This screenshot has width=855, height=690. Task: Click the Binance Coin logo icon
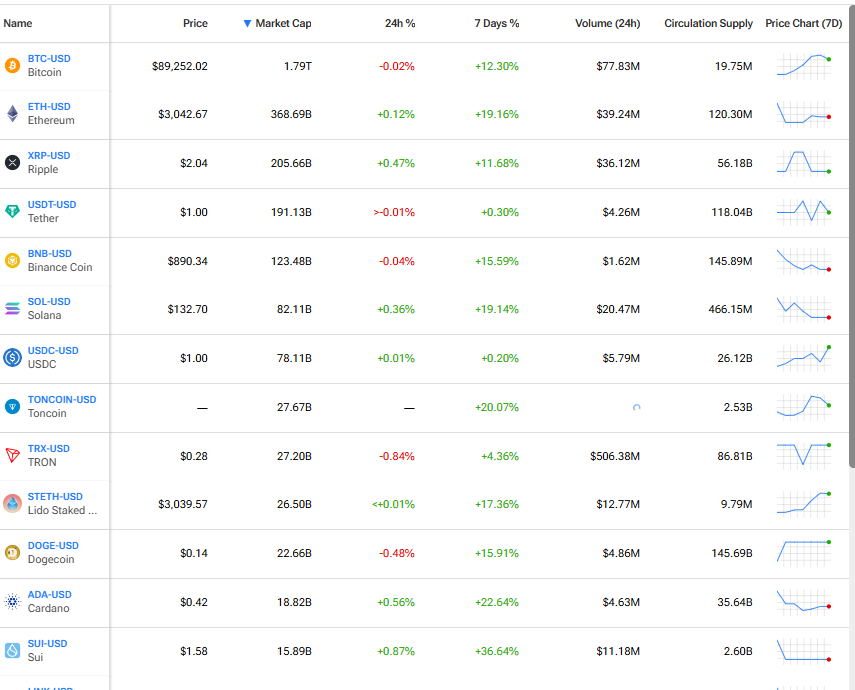point(12,261)
